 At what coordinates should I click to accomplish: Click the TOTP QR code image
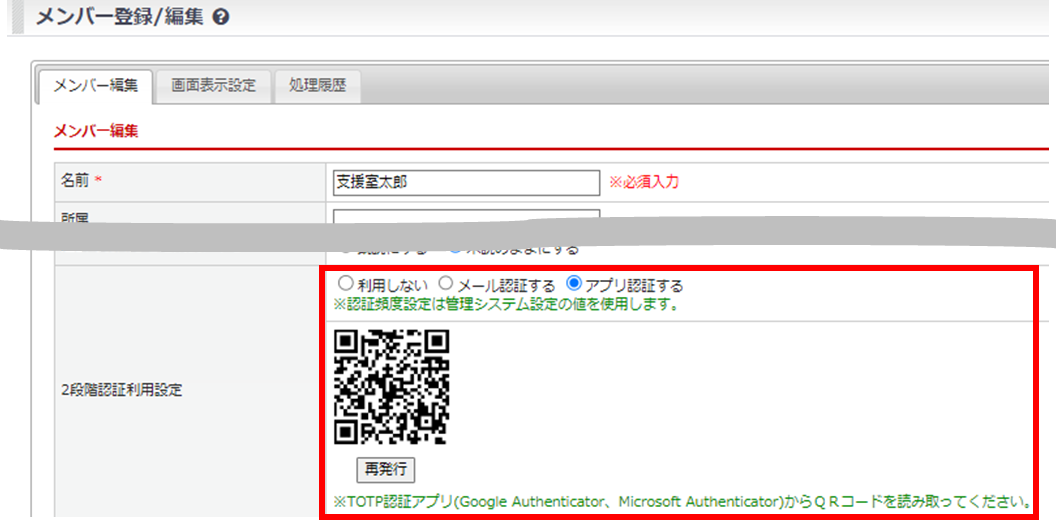point(392,387)
